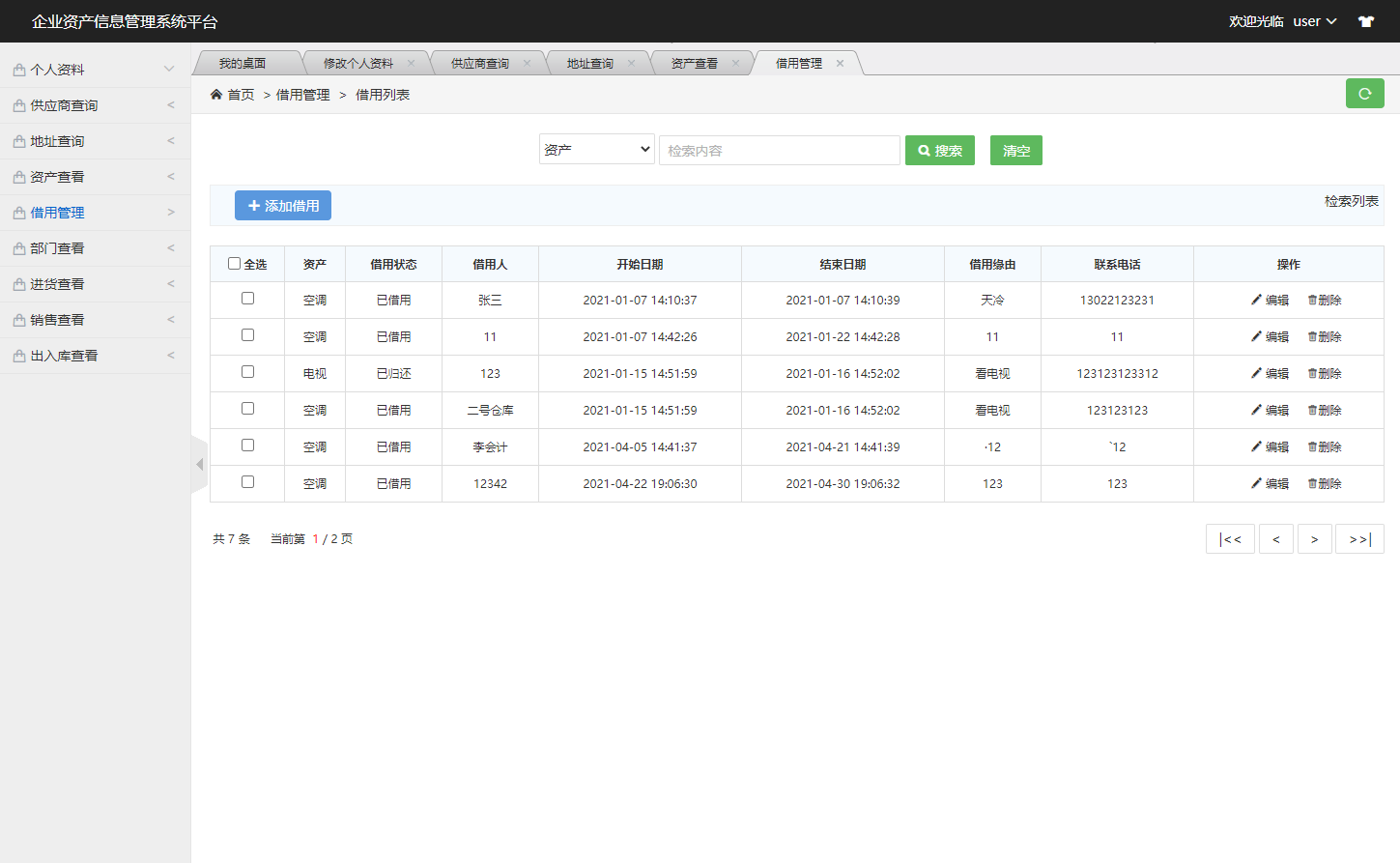Toggle the 全选 select-all checkbox
The height and width of the screenshot is (863, 1400).
[234, 264]
